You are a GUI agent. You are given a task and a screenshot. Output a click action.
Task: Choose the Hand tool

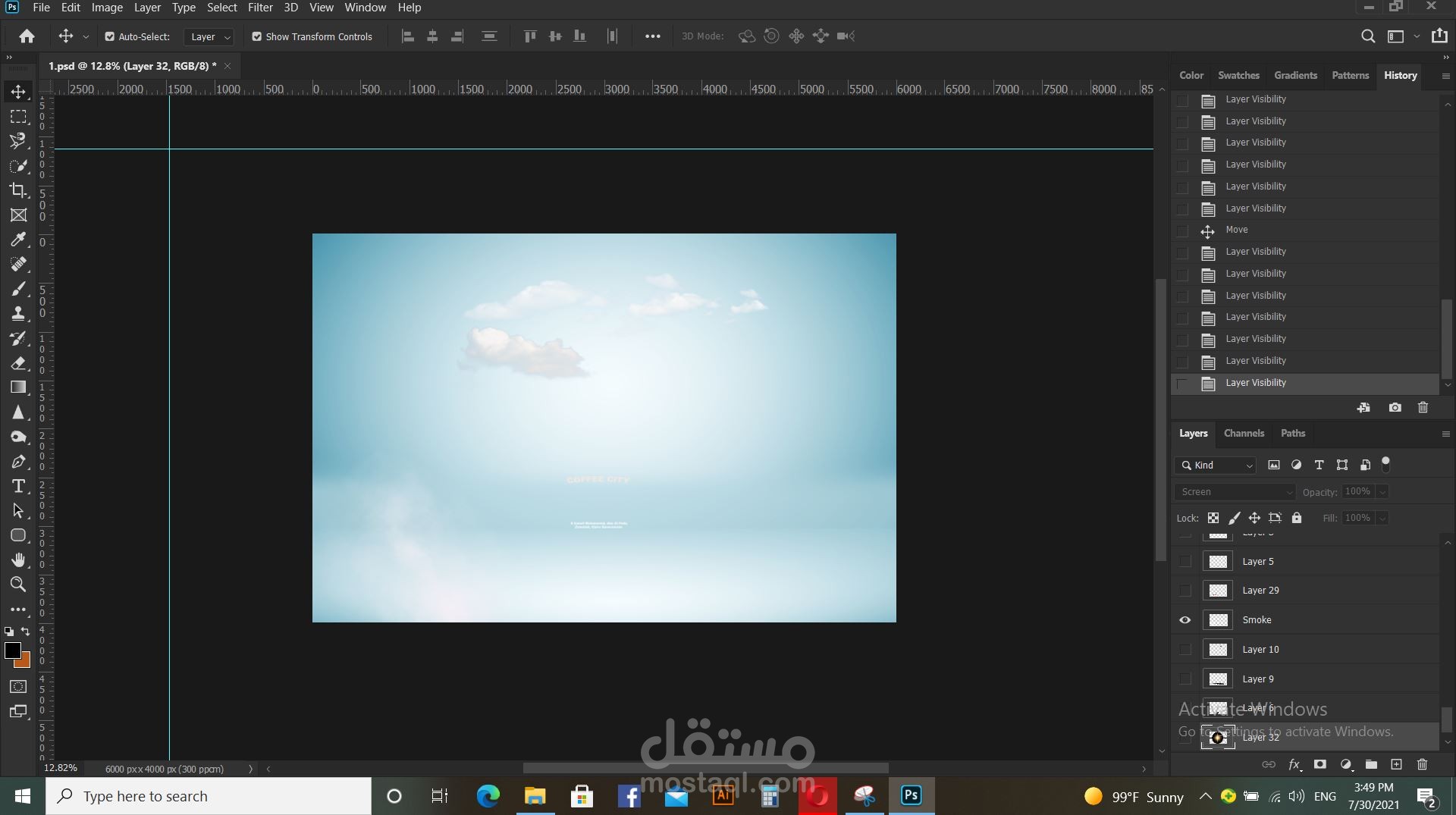coord(18,560)
